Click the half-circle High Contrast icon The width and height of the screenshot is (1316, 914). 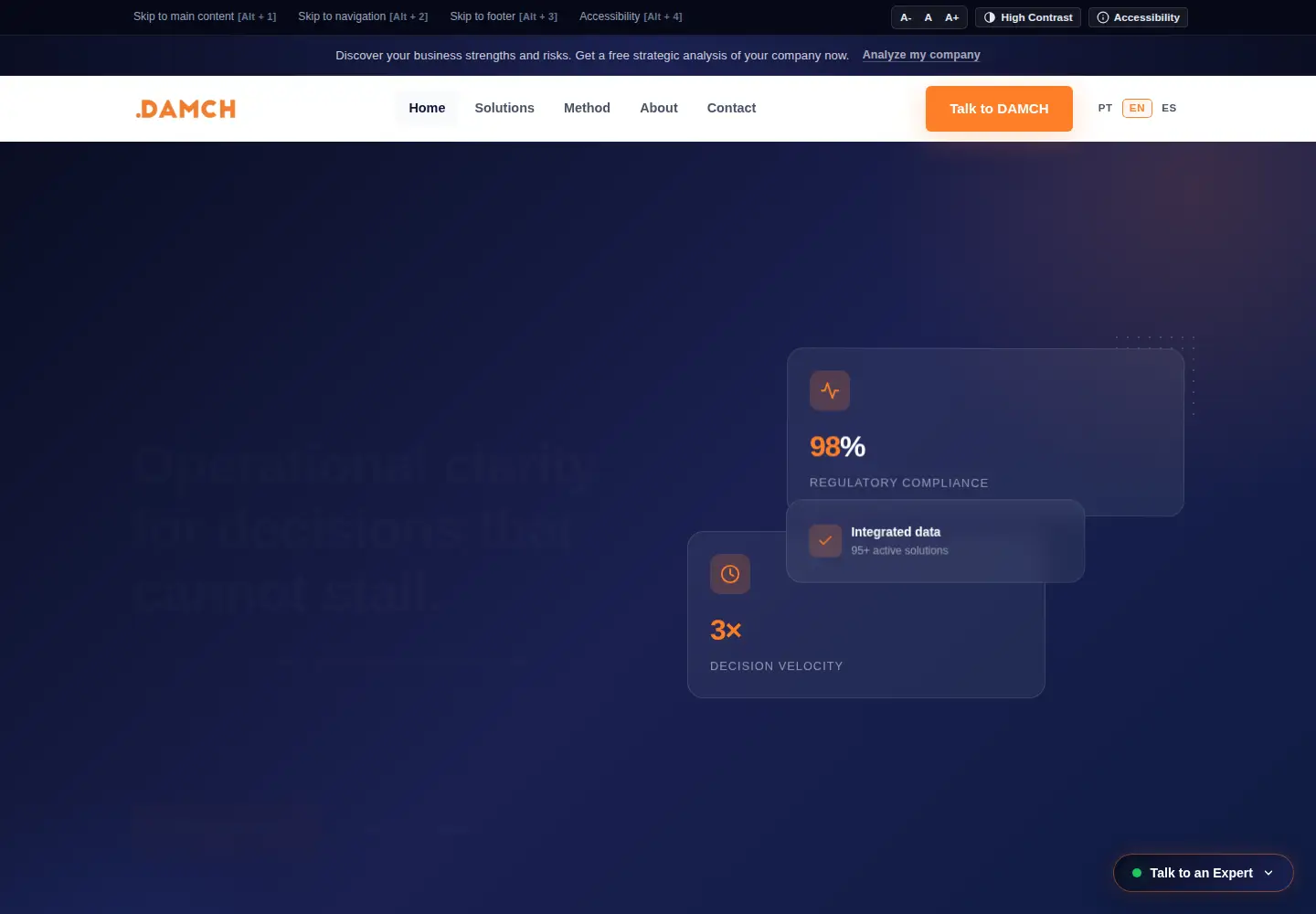tap(990, 17)
